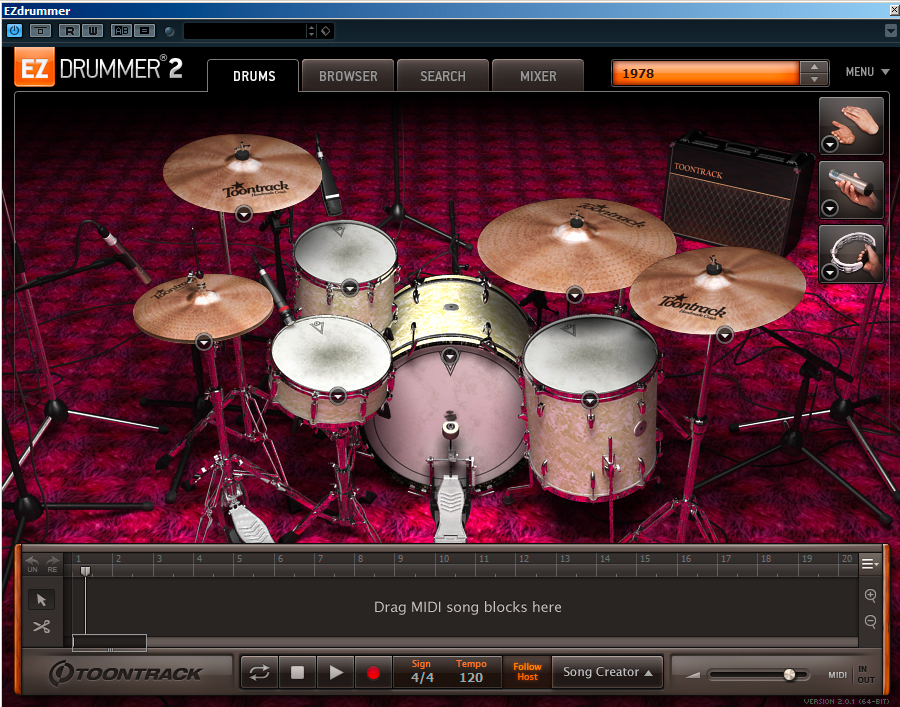Image resolution: width=900 pixels, height=707 pixels.
Task: Click the playhead marker at bar 1
Action: [x=86, y=570]
